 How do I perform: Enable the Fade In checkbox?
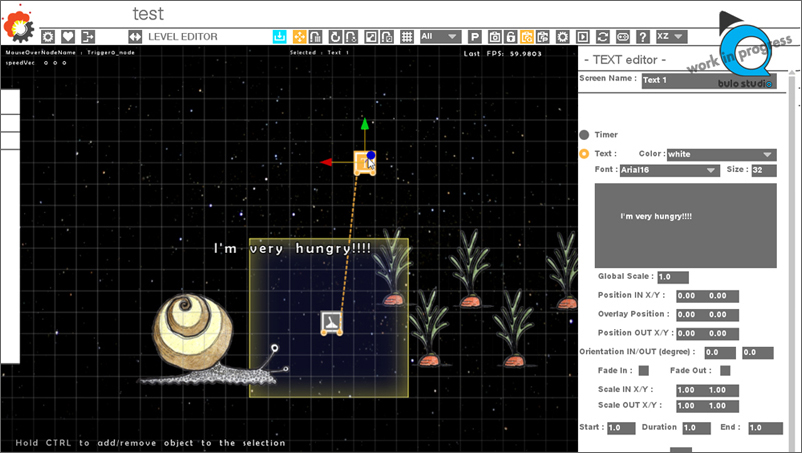644,371
